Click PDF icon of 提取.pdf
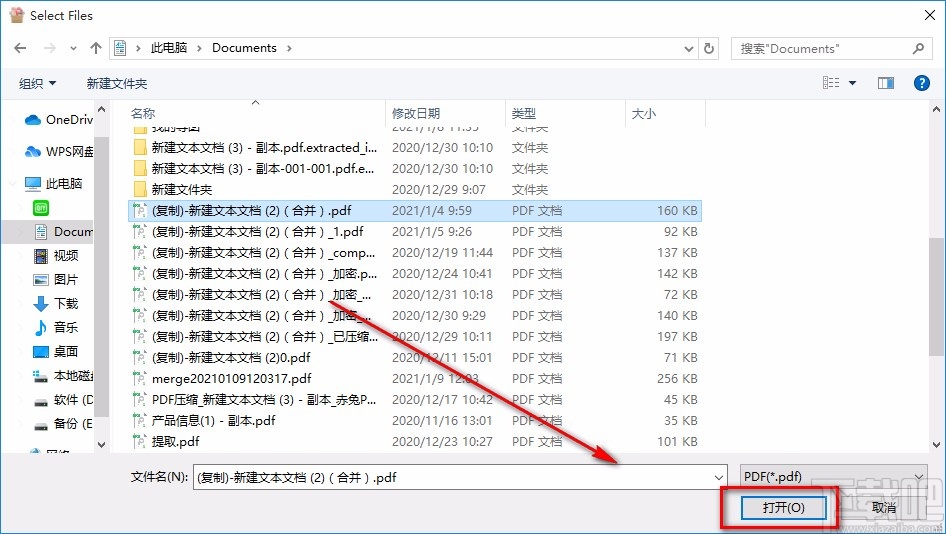 click(x=139, y=442)
